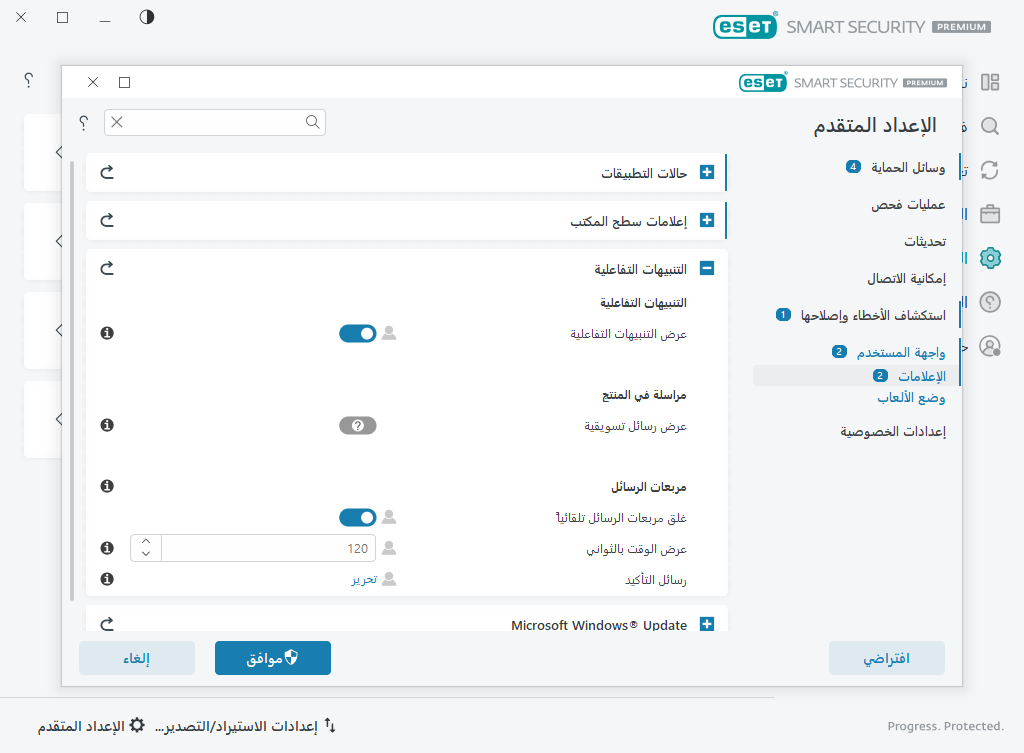The image size is (1024, 753).
Task: Expand the حالات التطبيقات section
Action: tap(707, 172)
